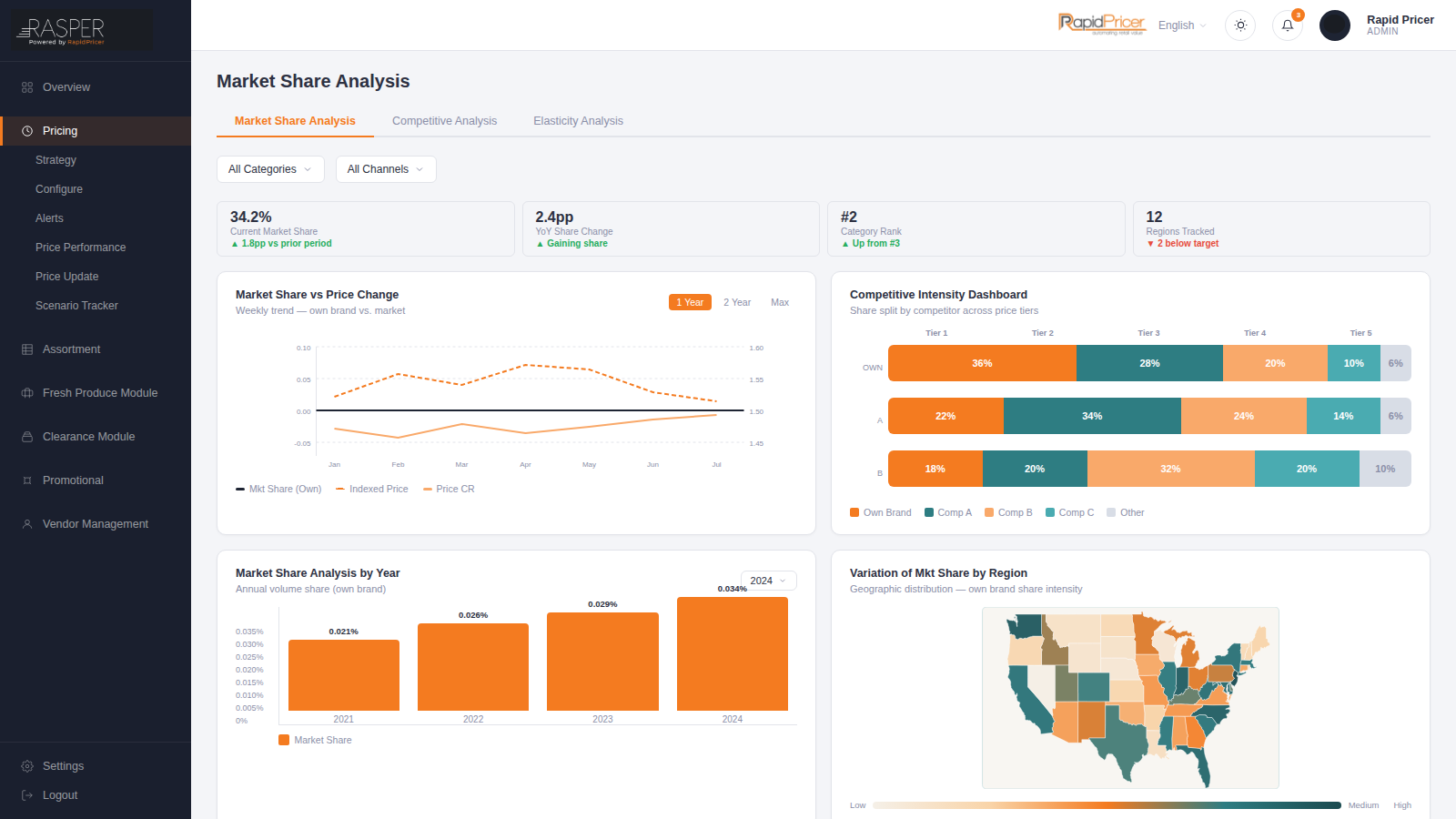Open Strategy in Pricing submenu

pyautogui.click(x=56, y=160)
